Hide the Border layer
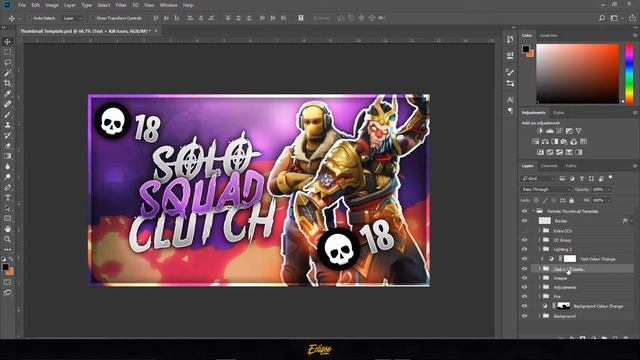The width and height of the screenshot is (640, 360). coord(524,221)
